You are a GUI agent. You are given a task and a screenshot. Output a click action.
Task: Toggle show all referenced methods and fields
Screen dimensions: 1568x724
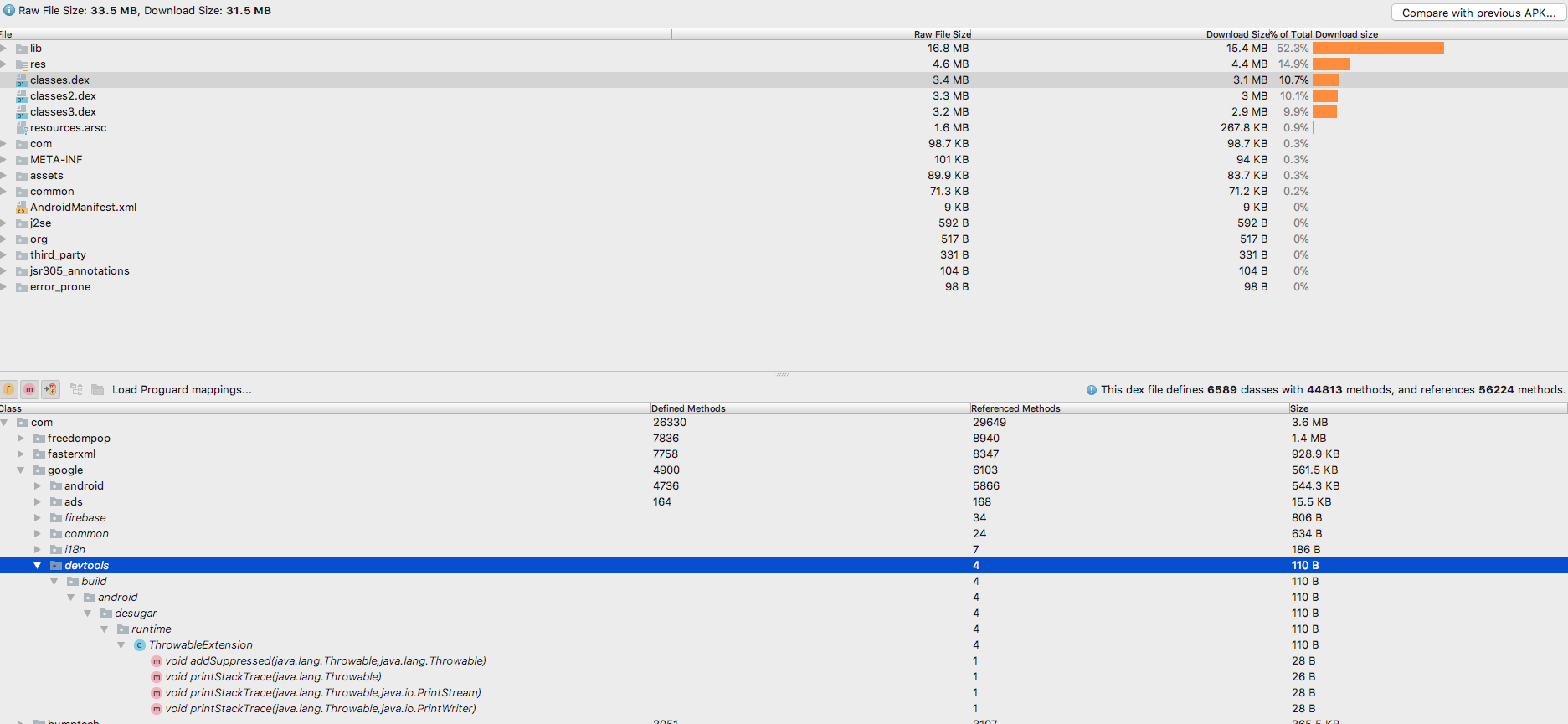50,389
